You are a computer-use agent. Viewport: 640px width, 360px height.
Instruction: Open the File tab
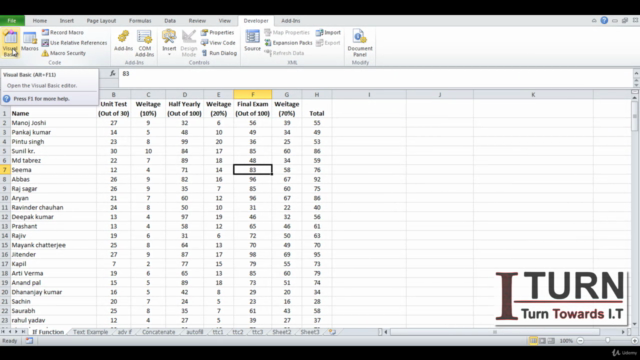12,20
